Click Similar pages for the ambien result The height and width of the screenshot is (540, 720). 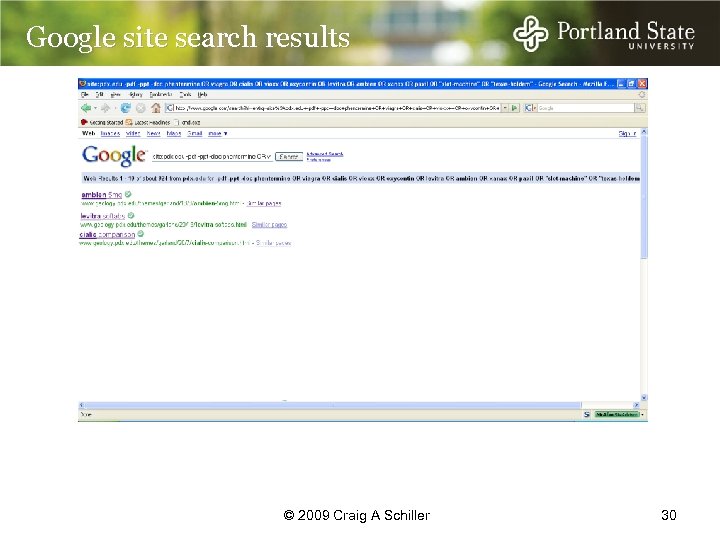pyautogui.click(x=264, y=203)
